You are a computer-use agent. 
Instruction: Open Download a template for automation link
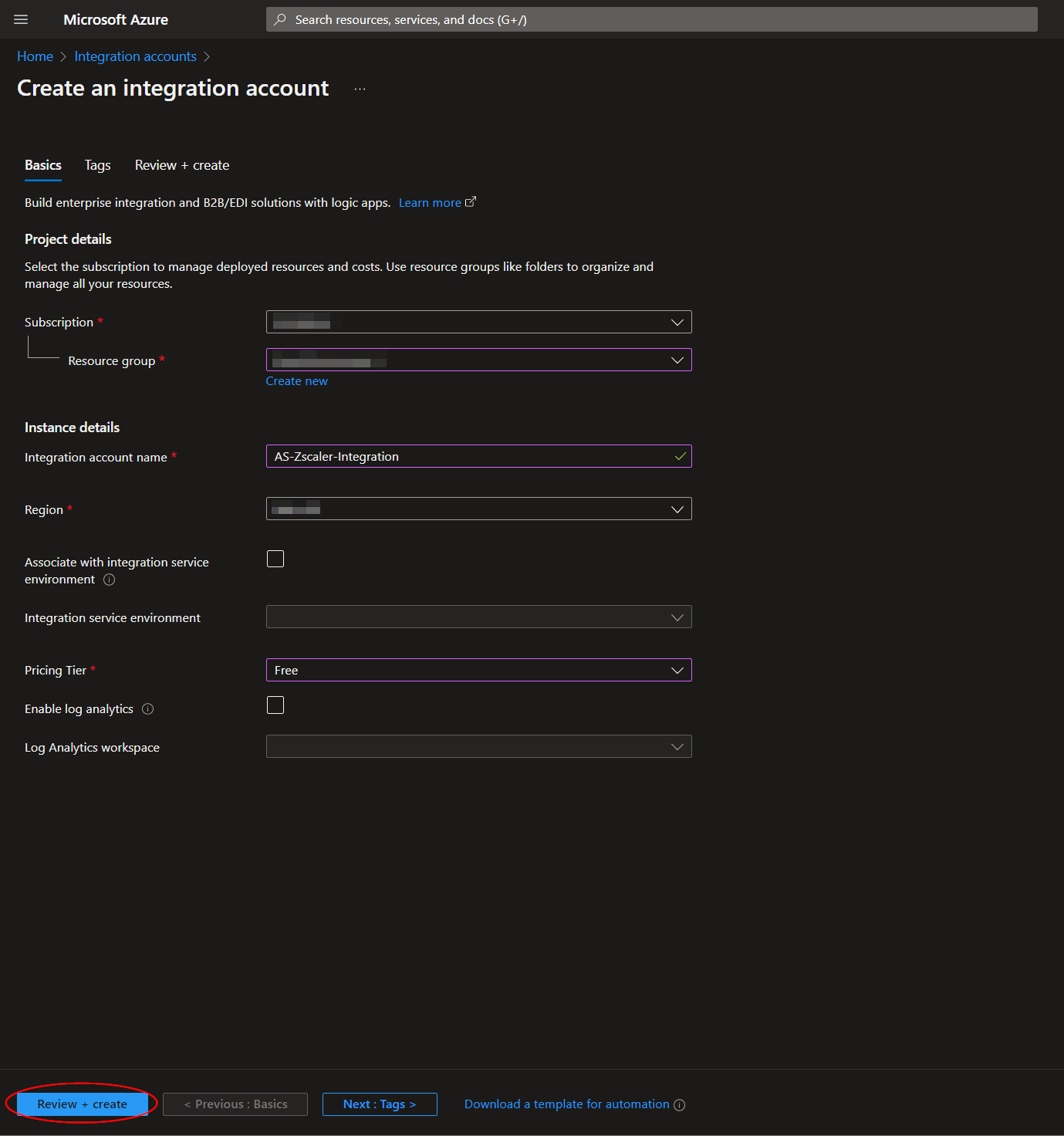pos(567,1104)
